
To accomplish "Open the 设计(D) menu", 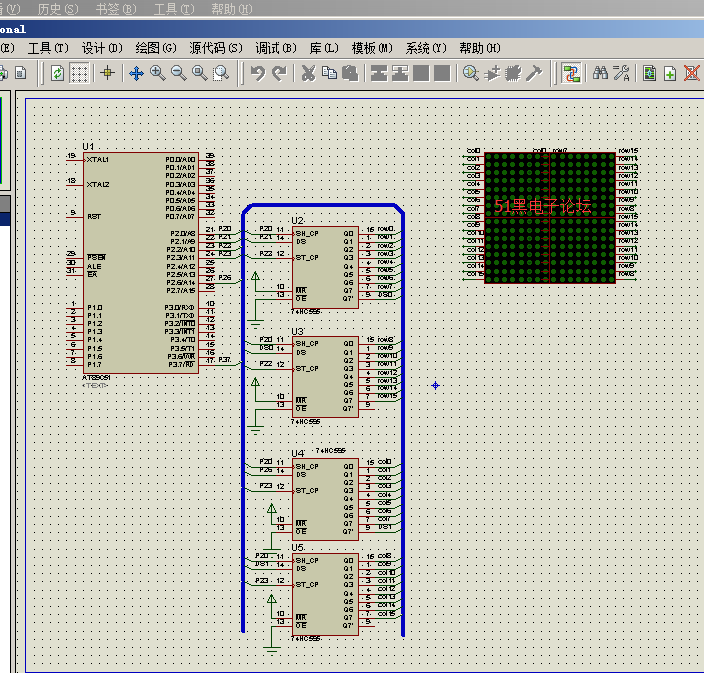I will pos(102,48).
